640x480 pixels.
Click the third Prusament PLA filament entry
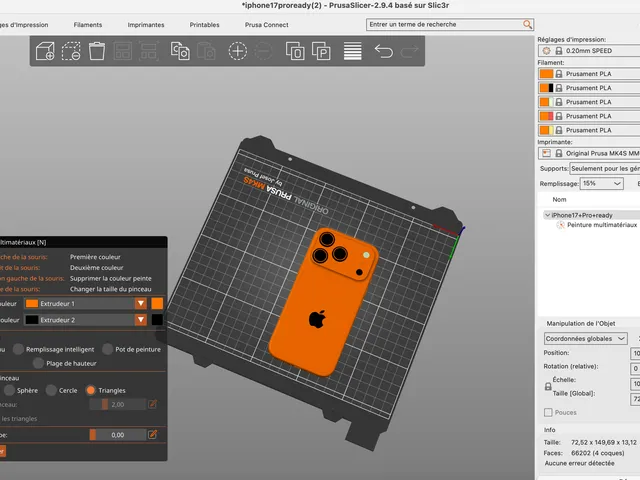click(x=589, y=102)
